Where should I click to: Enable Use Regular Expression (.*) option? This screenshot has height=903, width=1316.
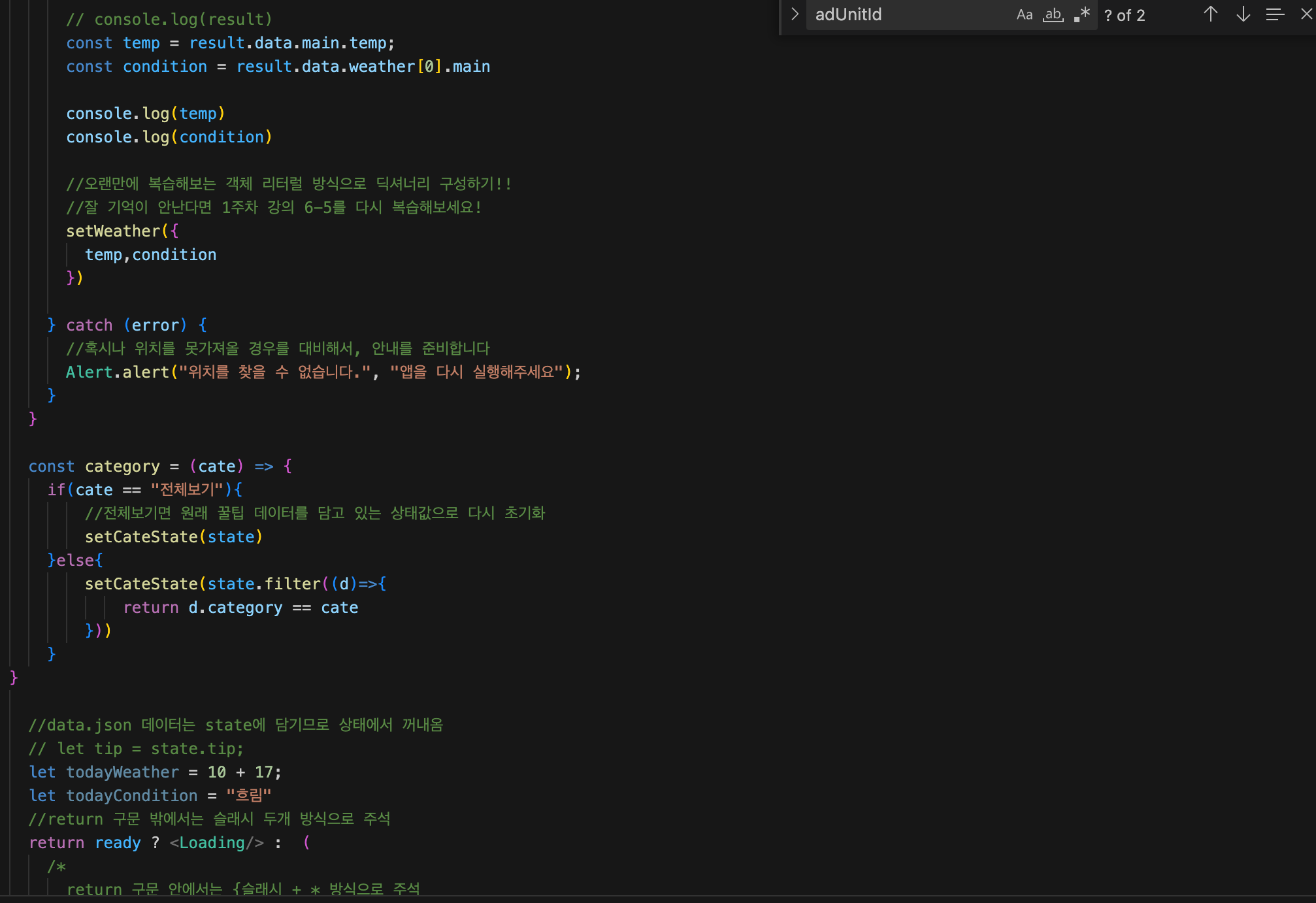point(1082,15)
